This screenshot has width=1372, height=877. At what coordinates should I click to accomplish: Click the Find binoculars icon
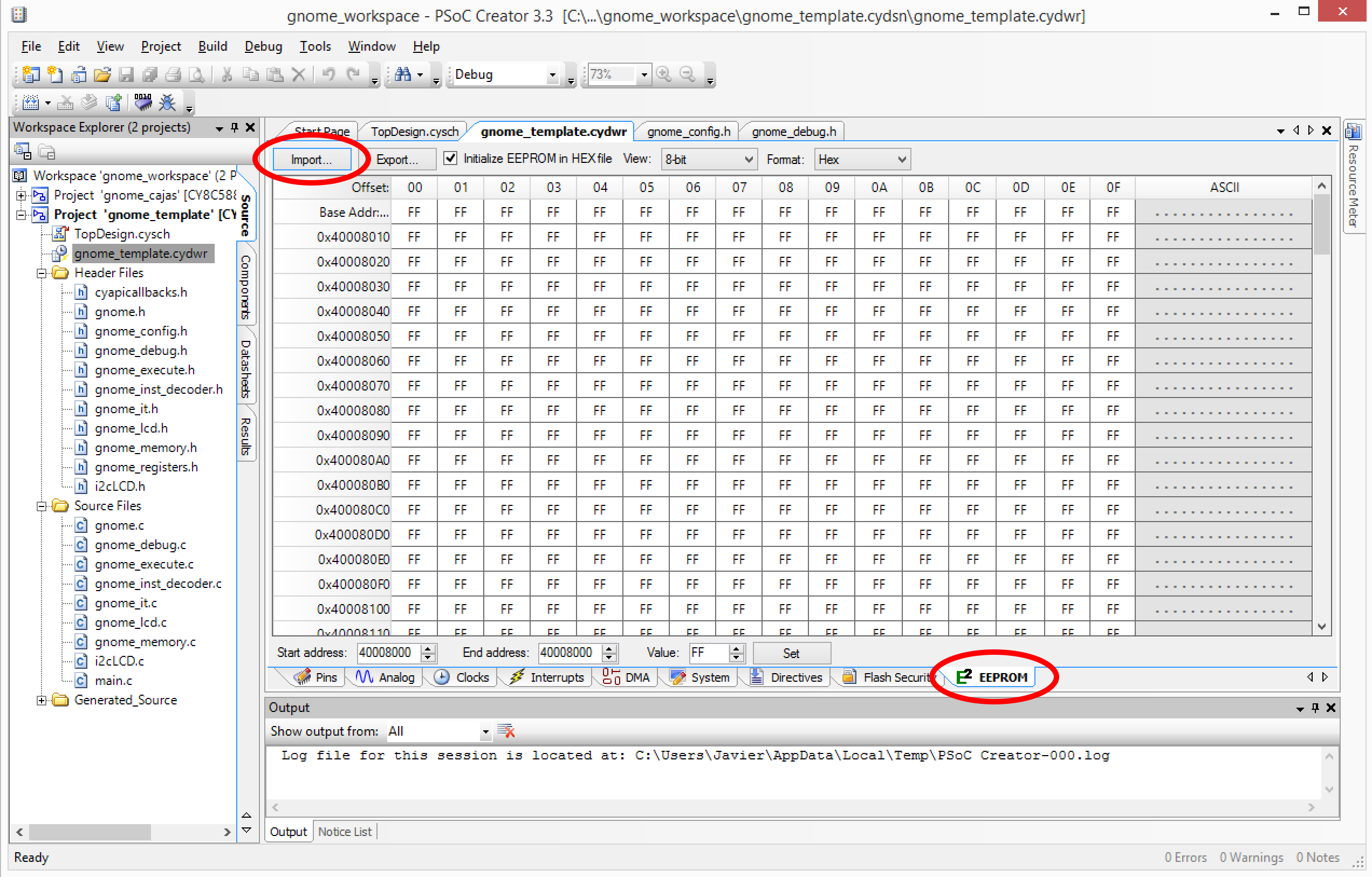(x=403, y=74)
